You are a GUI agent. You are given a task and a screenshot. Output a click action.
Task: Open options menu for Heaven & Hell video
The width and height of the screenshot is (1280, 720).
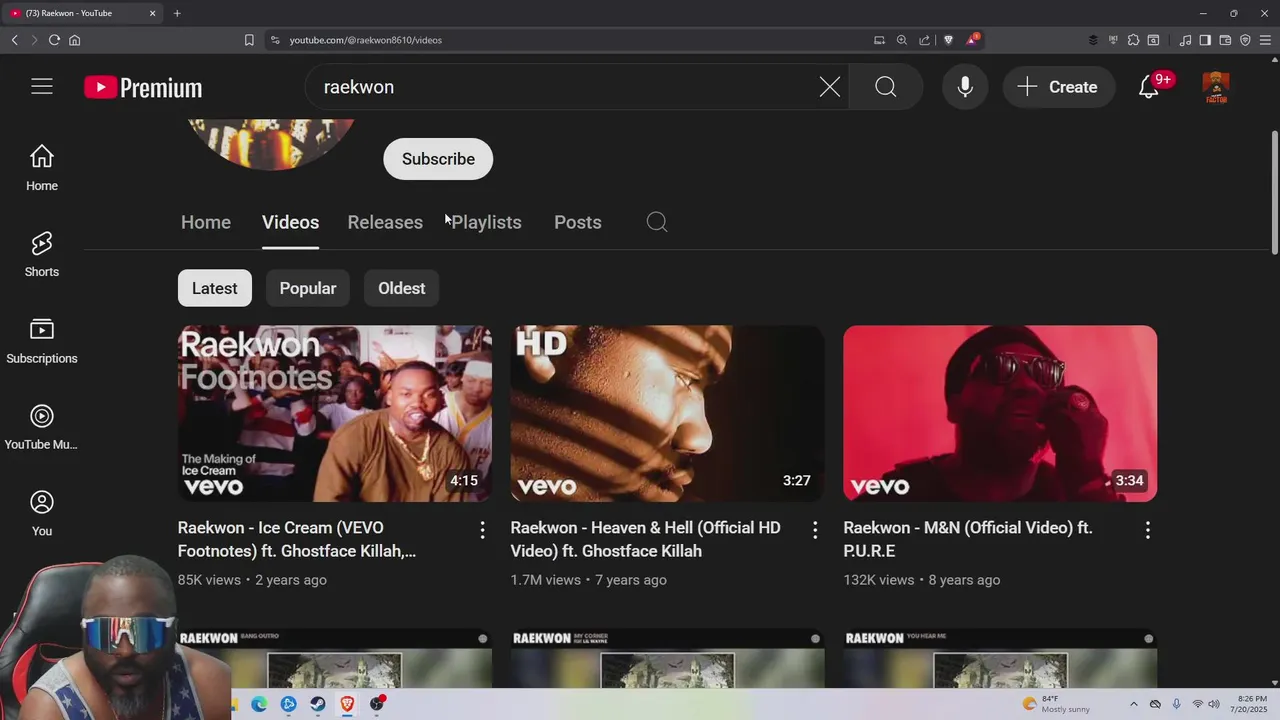pos(815,530)
